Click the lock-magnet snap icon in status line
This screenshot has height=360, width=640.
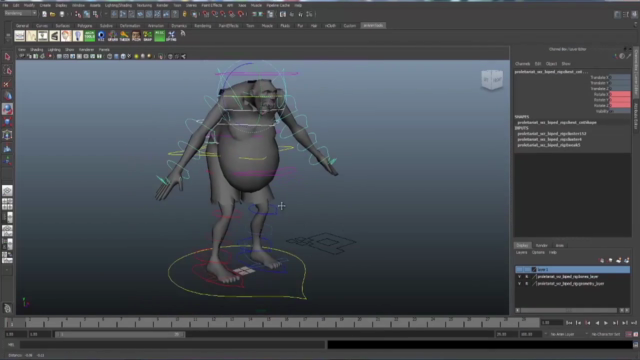click(184, 14)
